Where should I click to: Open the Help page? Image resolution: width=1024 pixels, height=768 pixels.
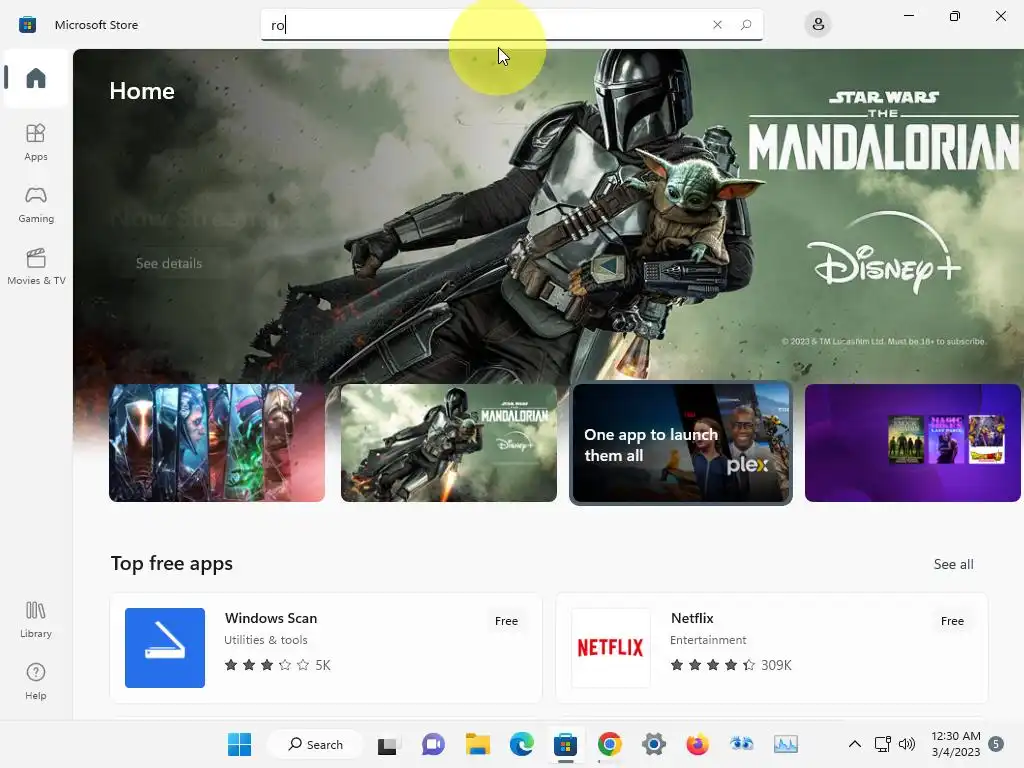point(36,682)
